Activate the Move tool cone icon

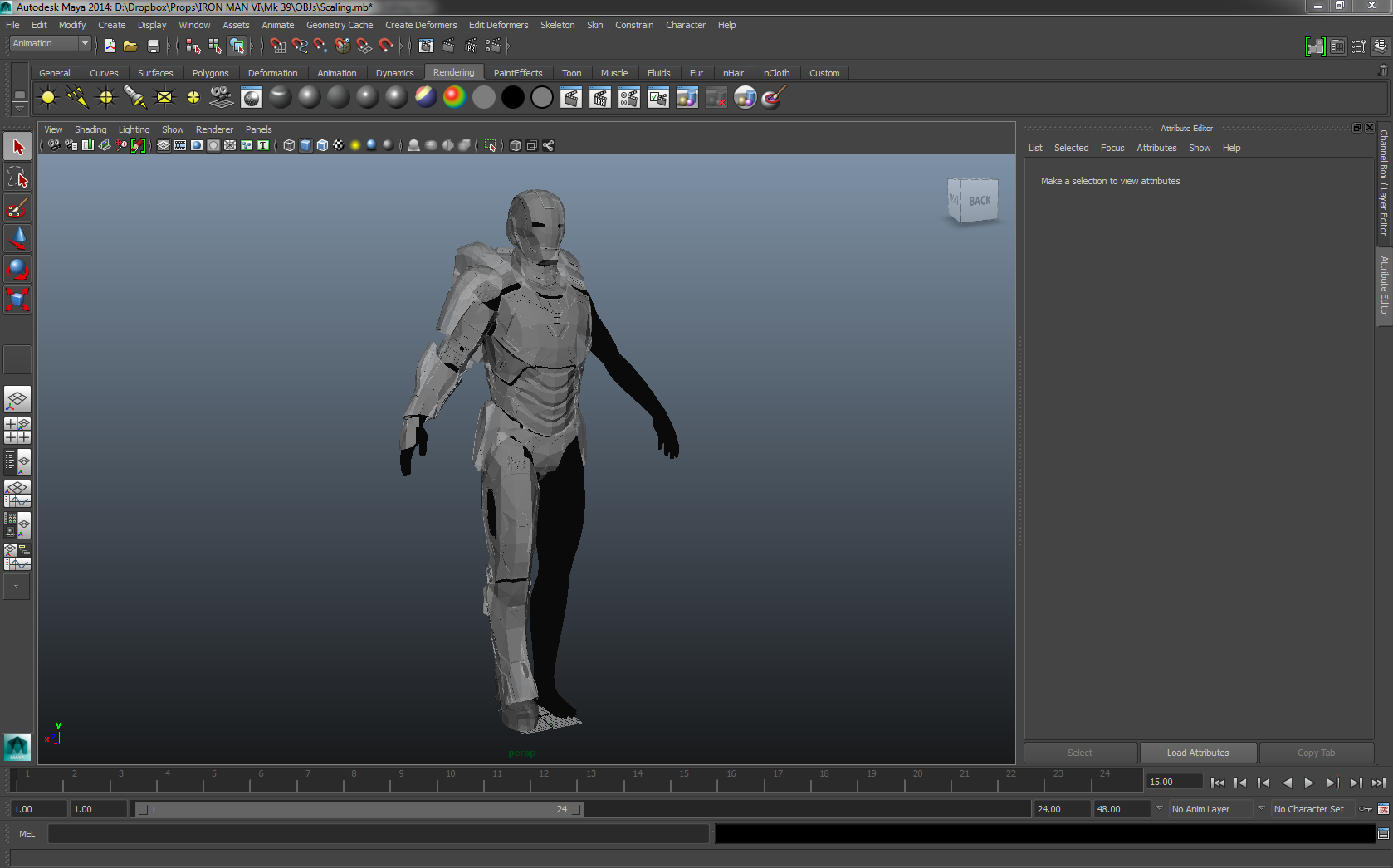17,238
